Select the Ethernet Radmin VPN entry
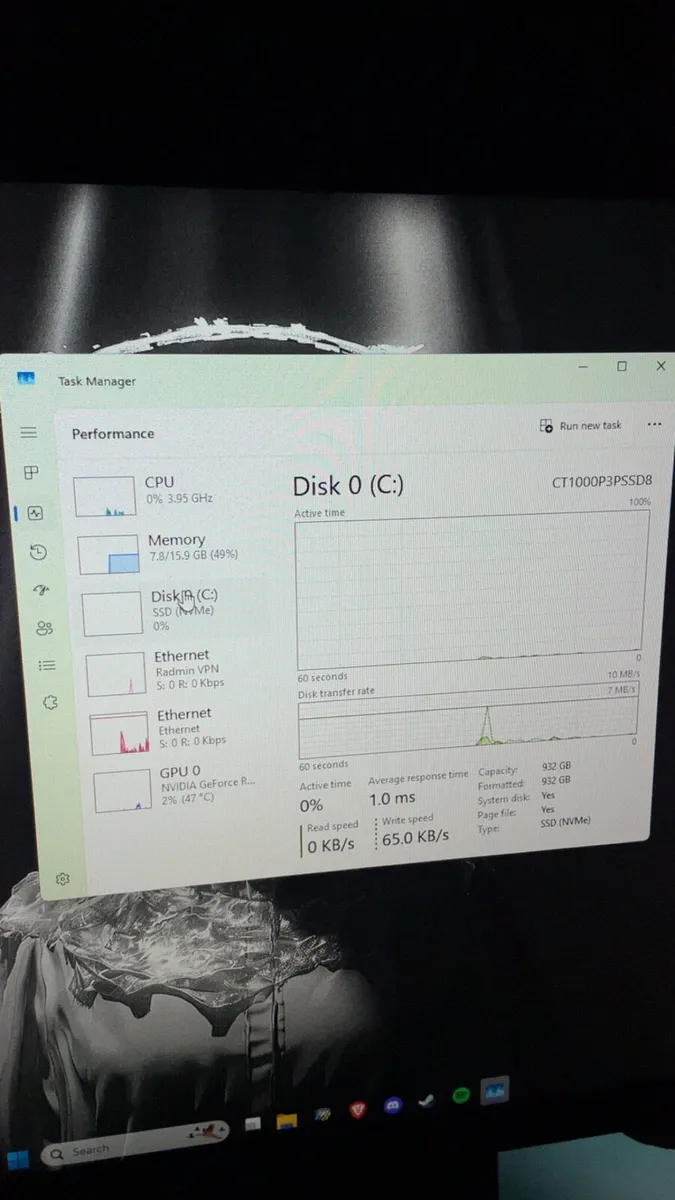Screen dimensions: 675x1200 pos(176,671)
